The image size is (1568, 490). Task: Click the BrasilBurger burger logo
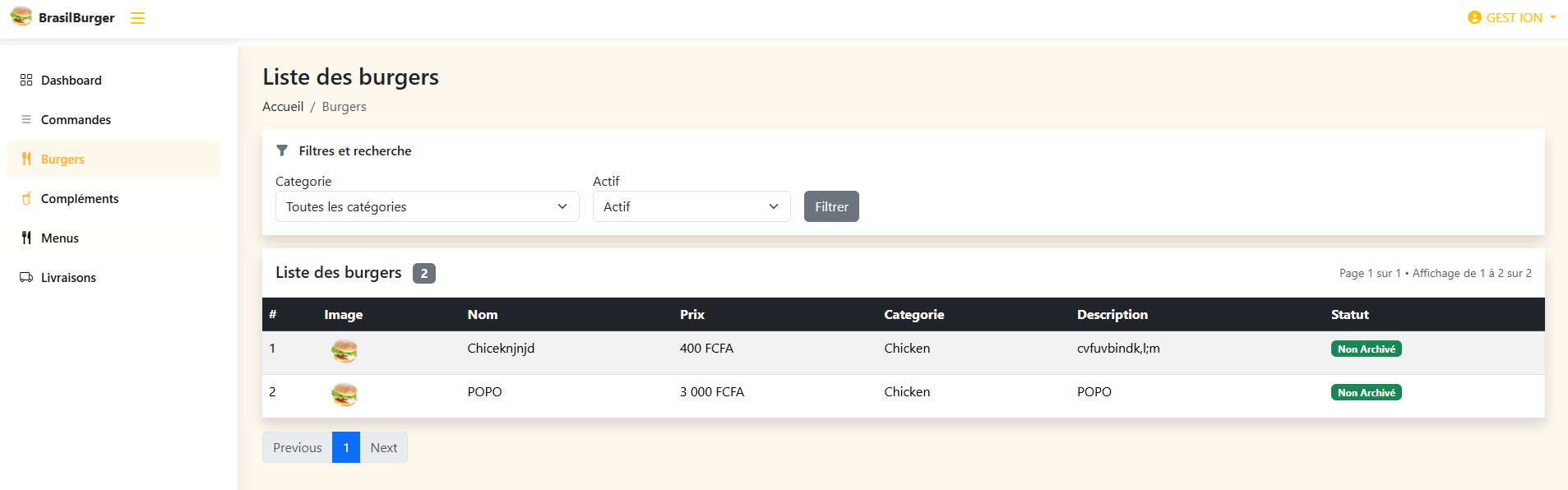coord(21,16)
